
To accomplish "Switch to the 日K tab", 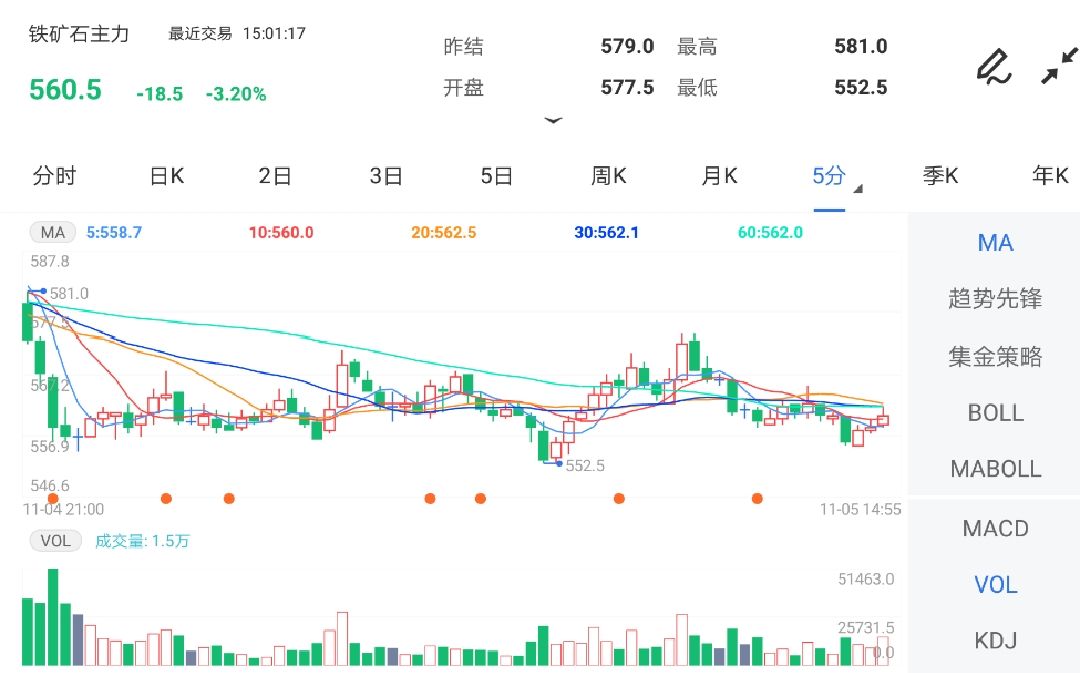I will [x=167, y=176].
